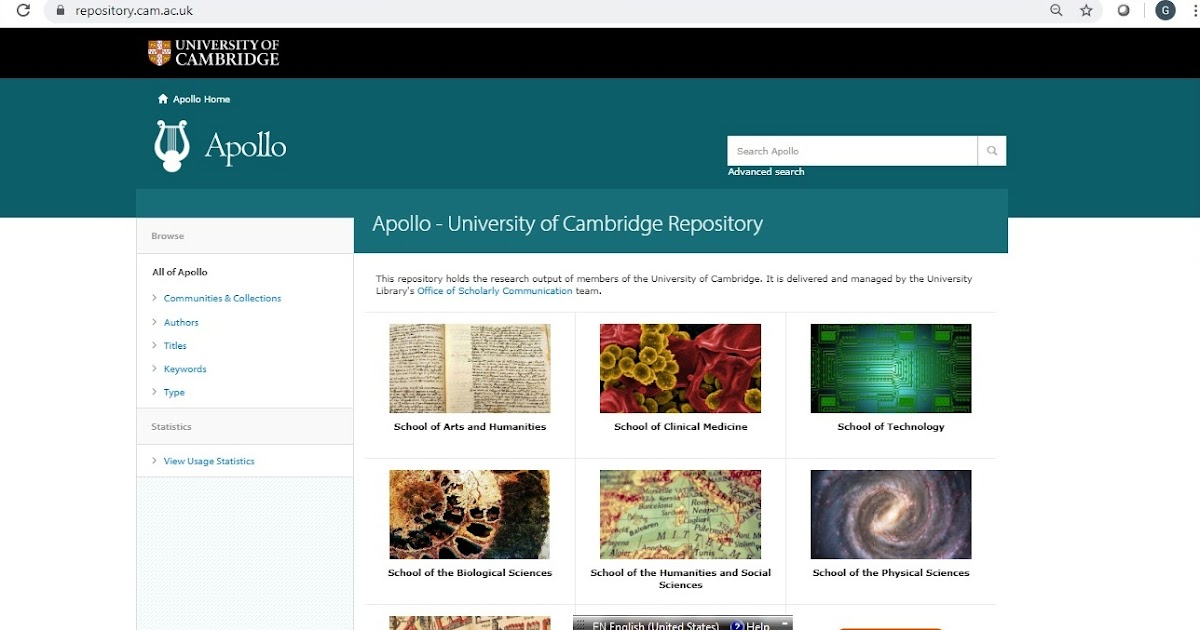1200x630 pixels.
Task: Click the search magnifier button in Apollo search bar
Action: 991,150
